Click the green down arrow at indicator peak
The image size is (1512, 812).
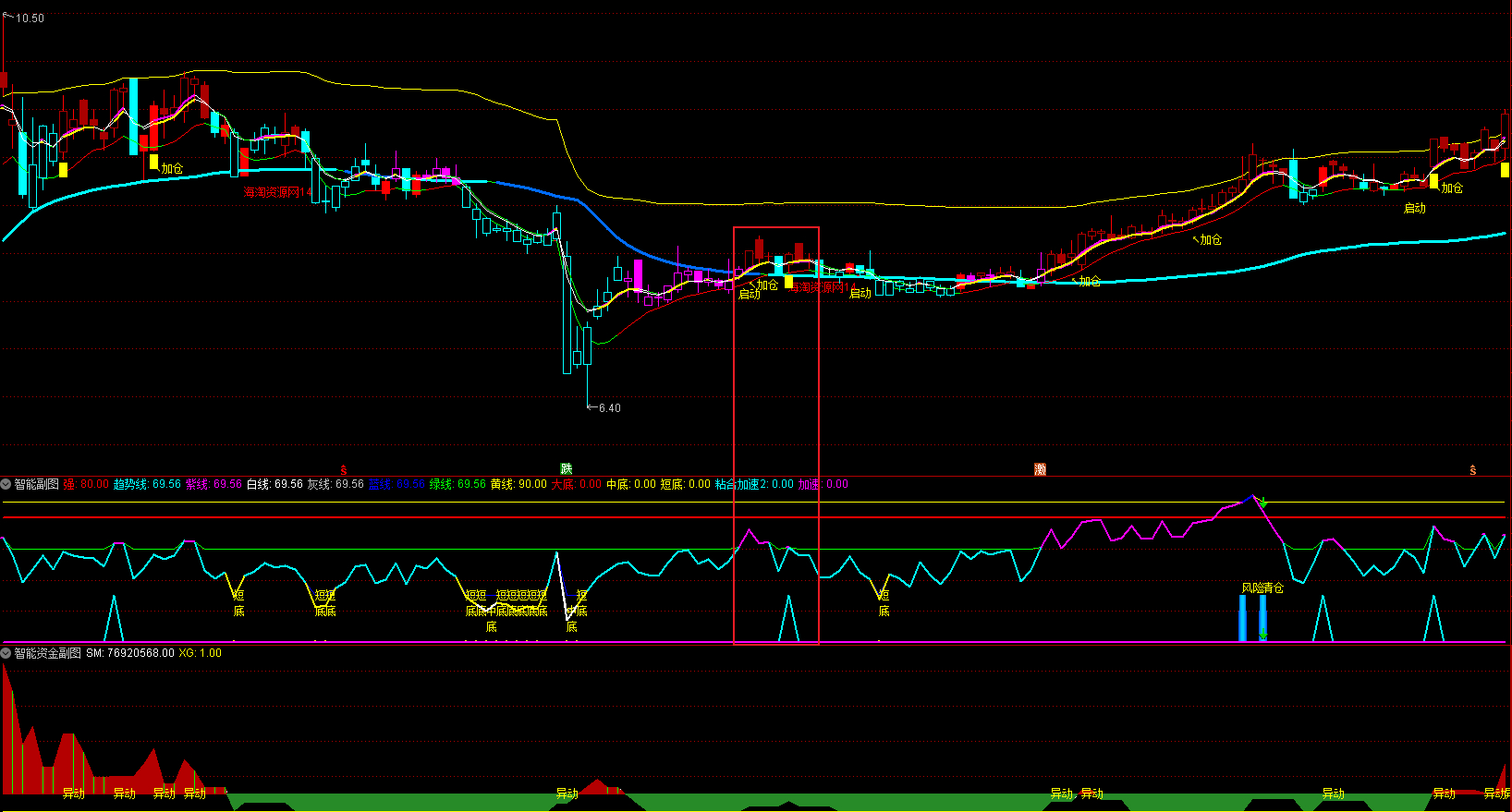click(x=1263, y=503)
